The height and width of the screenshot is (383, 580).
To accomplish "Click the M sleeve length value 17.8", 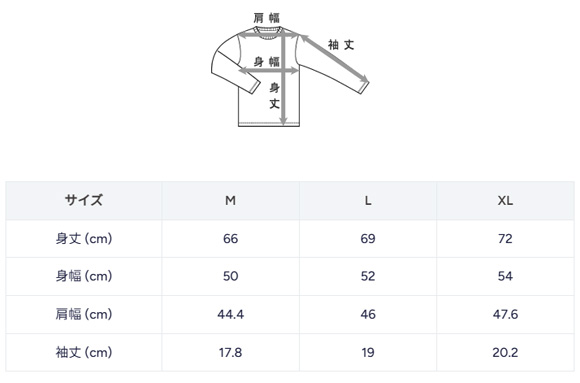I will tap(230, 353).
